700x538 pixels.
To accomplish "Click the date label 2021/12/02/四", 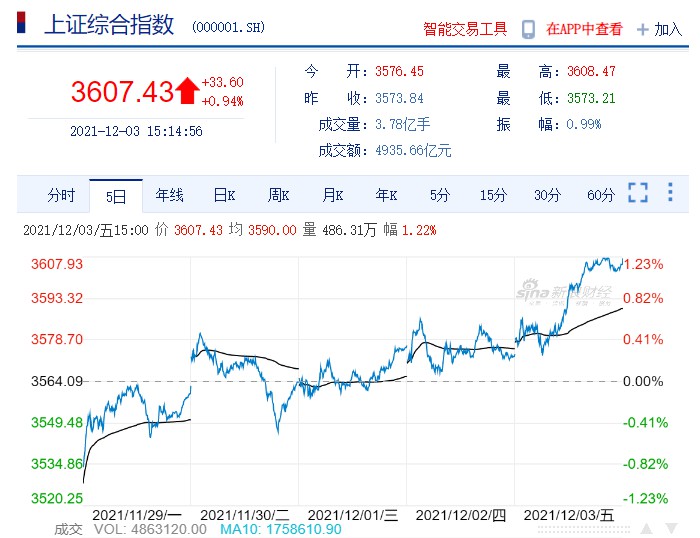I will coord(461,515).
